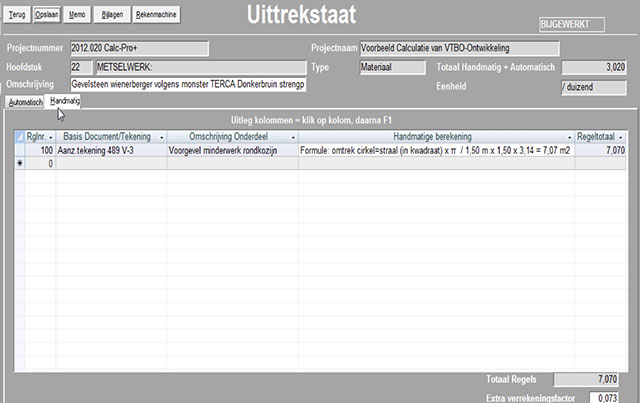Screen dimensions: 640x403
Task: Click the Eenheid field showing / duizend
Action: coord(595,87)
